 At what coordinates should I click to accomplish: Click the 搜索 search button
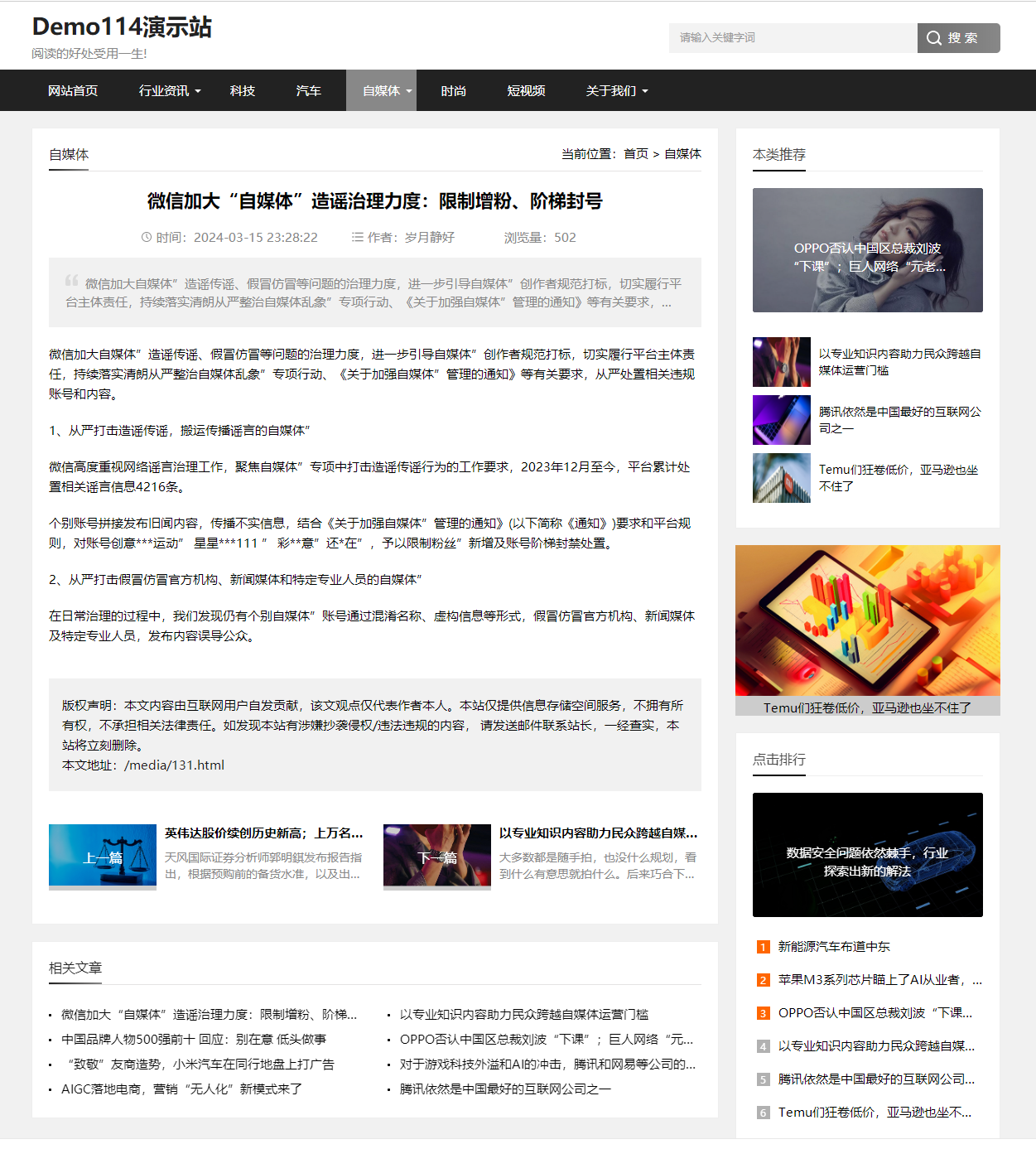point(959,38)
